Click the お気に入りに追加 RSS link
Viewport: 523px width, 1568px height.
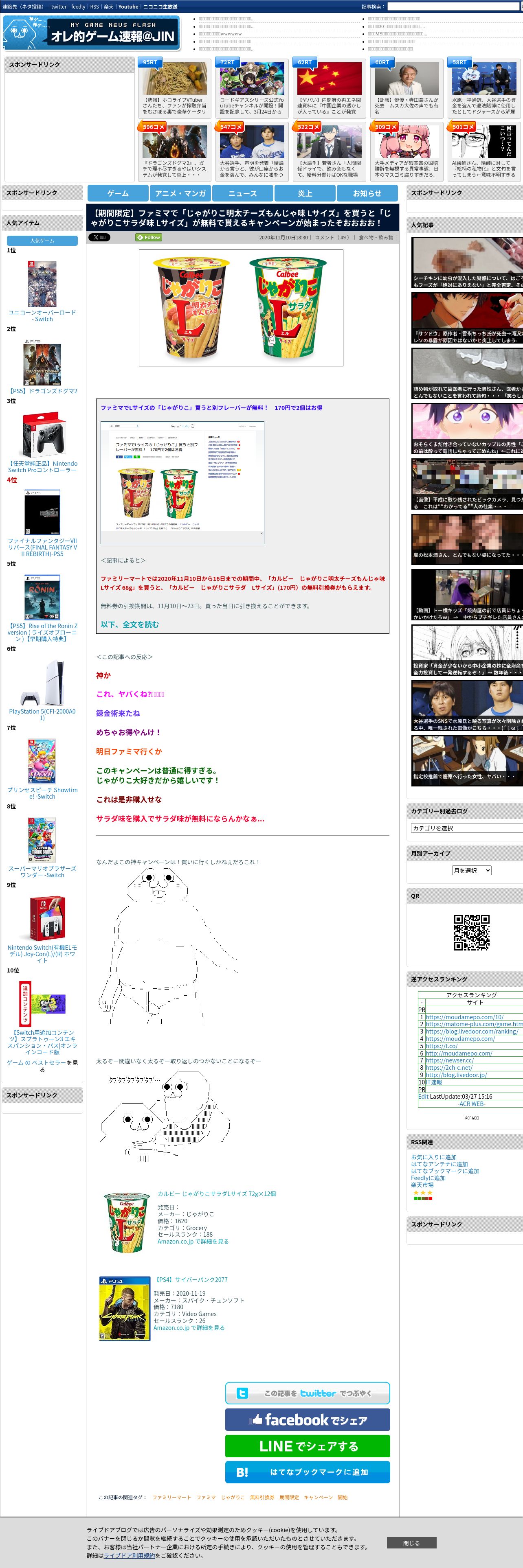click(x=433, y=1157)
